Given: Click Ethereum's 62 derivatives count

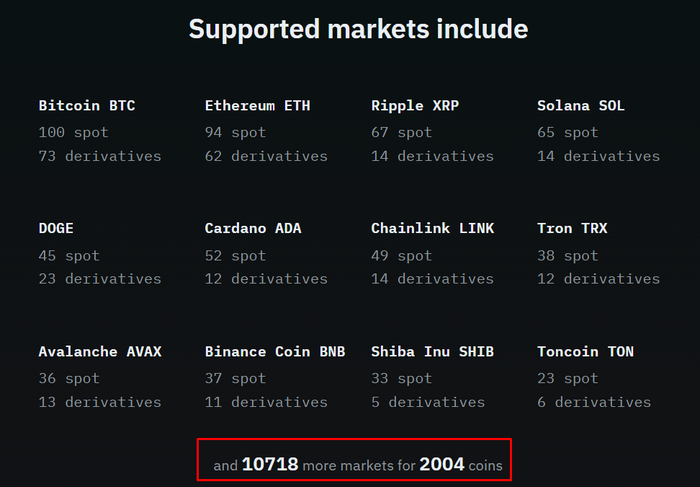Looking at the screenshot, I should [266, 156].
